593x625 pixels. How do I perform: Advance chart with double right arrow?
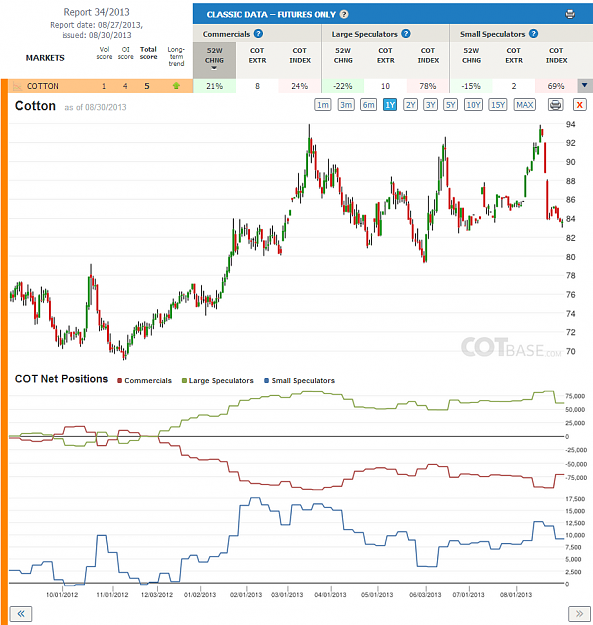tap(579, 613)
